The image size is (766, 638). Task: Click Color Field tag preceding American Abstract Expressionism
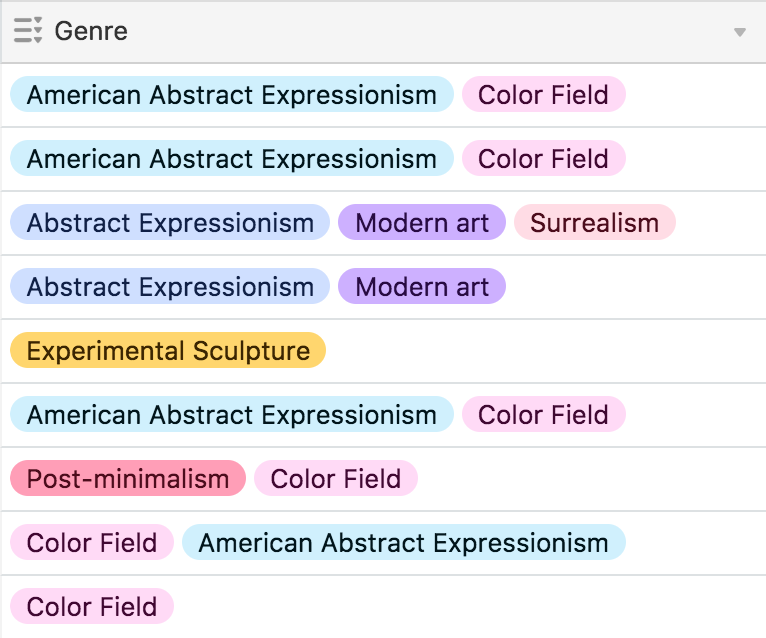[92, 543]
